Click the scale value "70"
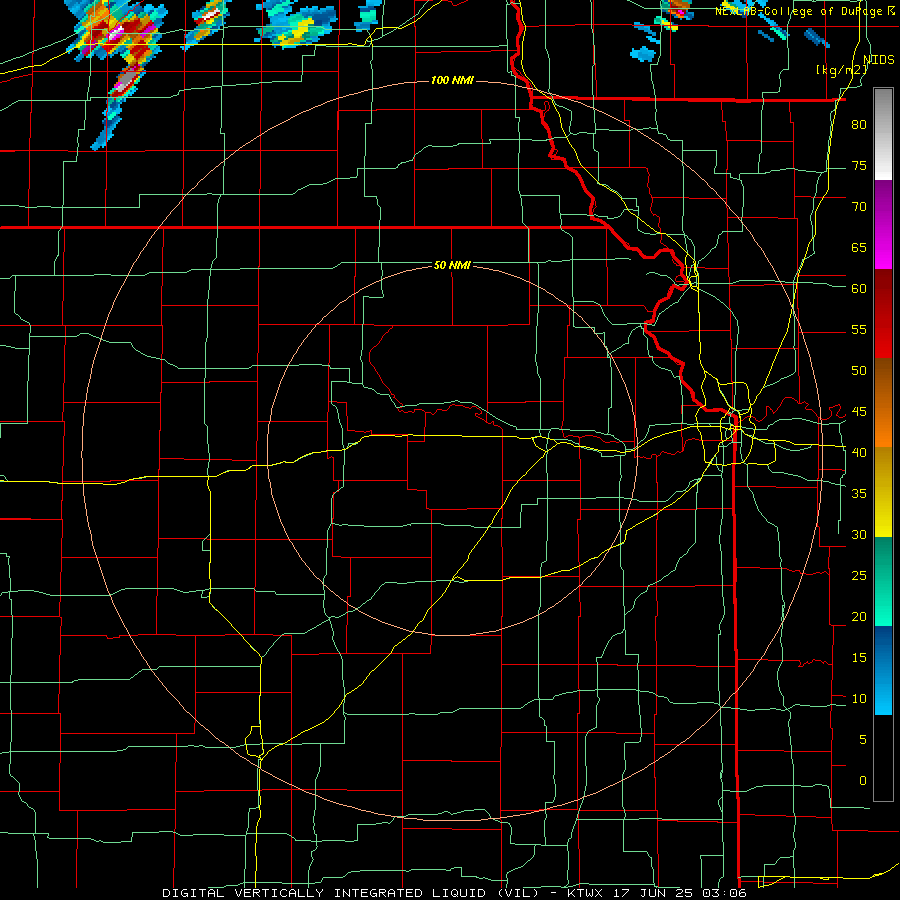900x900 pixels. pyautogui.click(x=859, y=207)
